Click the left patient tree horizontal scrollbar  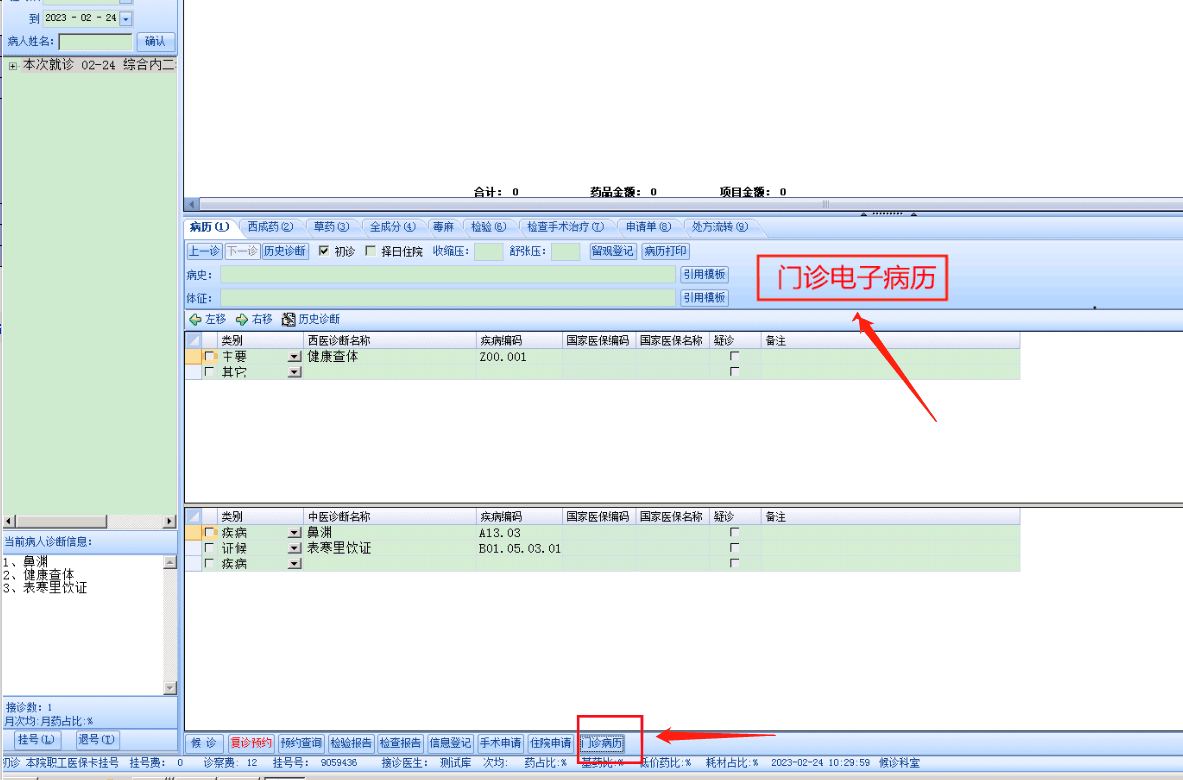[x=89, y=521]
